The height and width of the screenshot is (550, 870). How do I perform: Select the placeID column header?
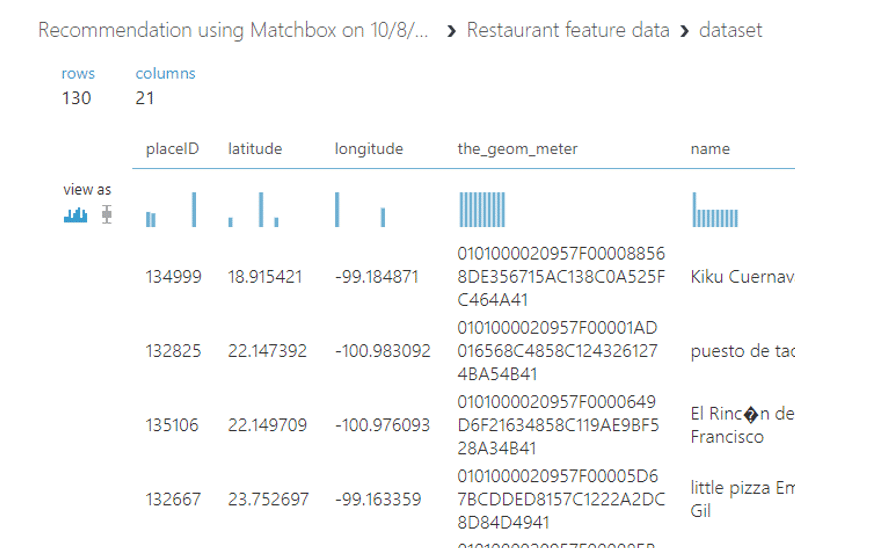click(x=172, y=149)
